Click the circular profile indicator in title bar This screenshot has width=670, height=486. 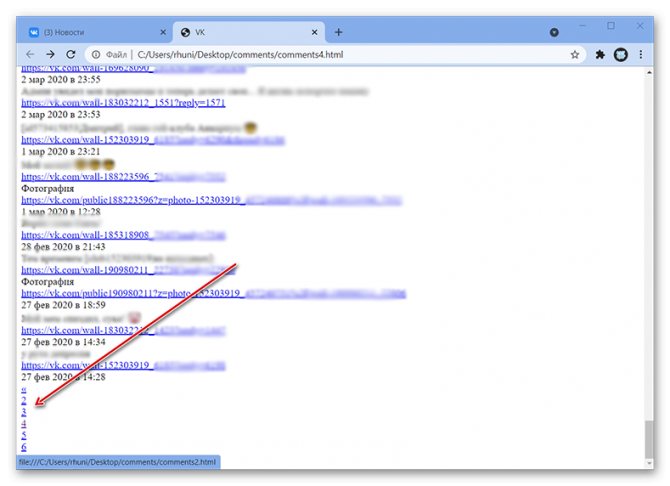pyautogui.click(x=554, y=32)
